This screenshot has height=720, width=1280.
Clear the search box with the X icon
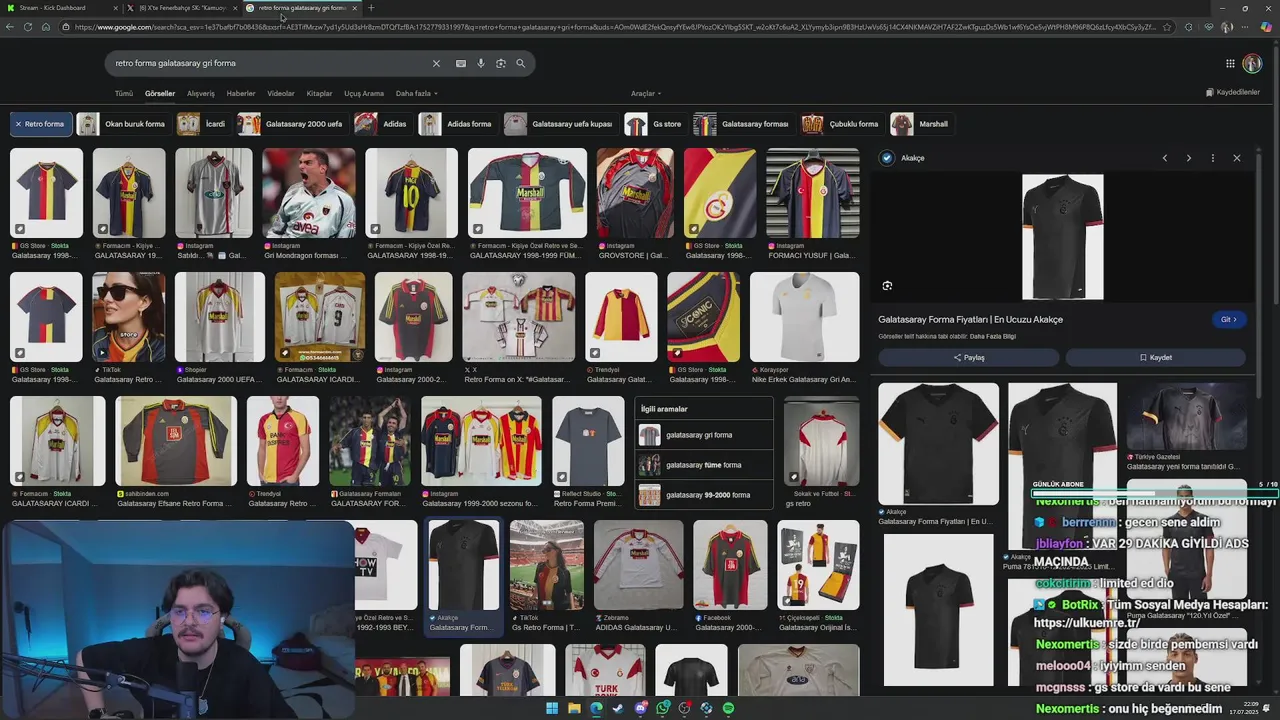(x=436, y=63)
